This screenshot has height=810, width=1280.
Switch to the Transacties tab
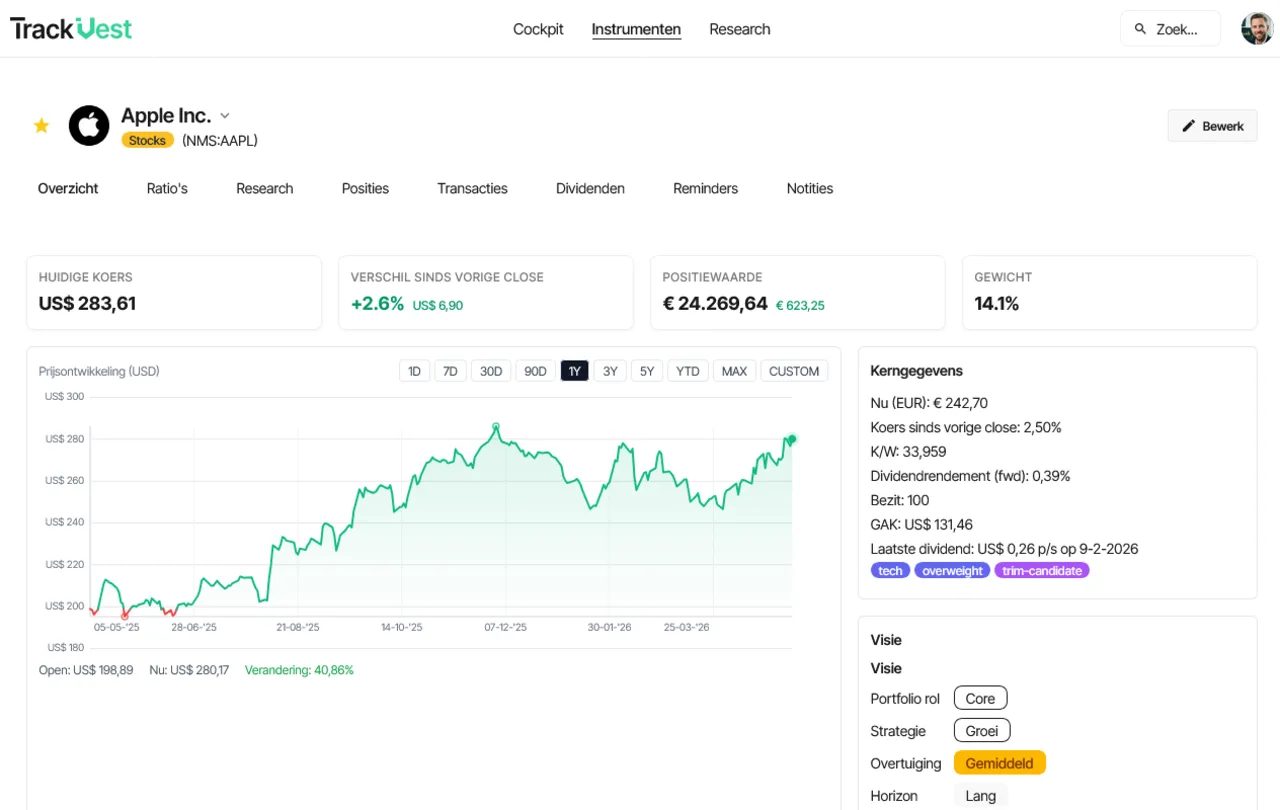(x=472, y=188)
